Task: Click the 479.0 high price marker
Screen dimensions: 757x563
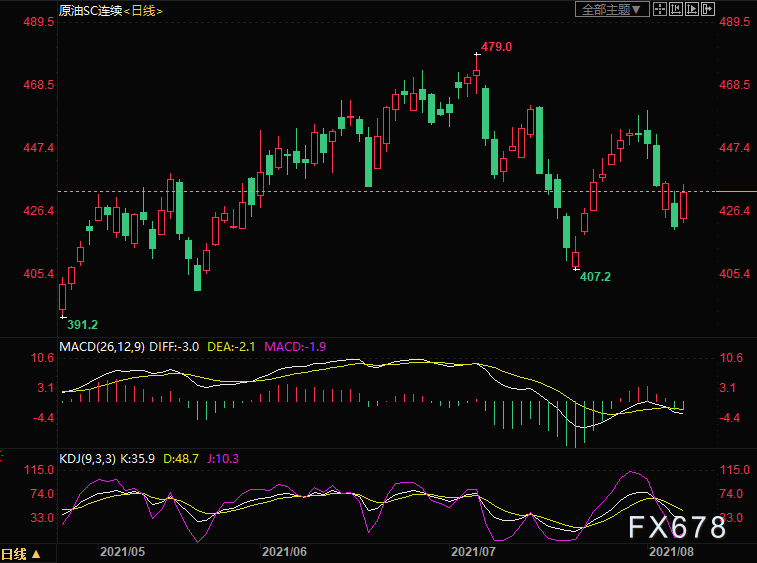Action: [x=496, y=47]
